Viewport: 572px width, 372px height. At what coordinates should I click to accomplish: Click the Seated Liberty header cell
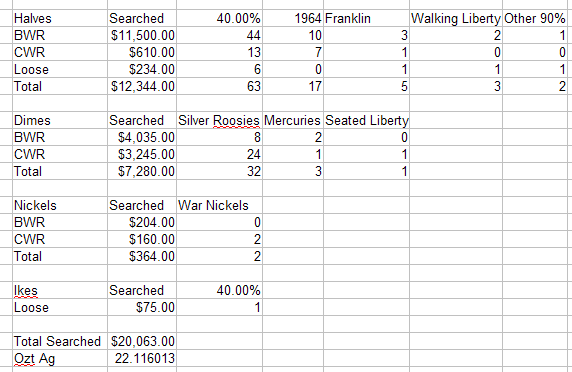pos(366,120)
